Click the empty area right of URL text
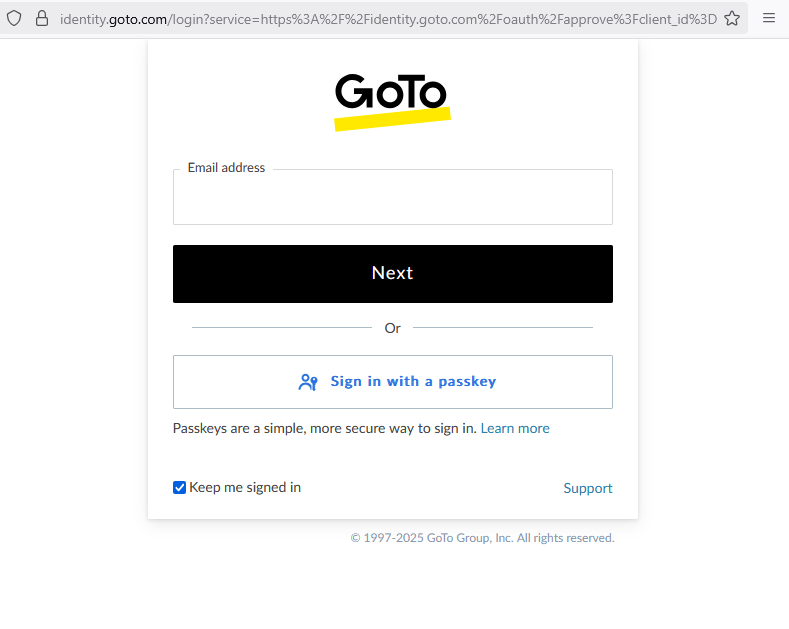 tap(719, 18)
